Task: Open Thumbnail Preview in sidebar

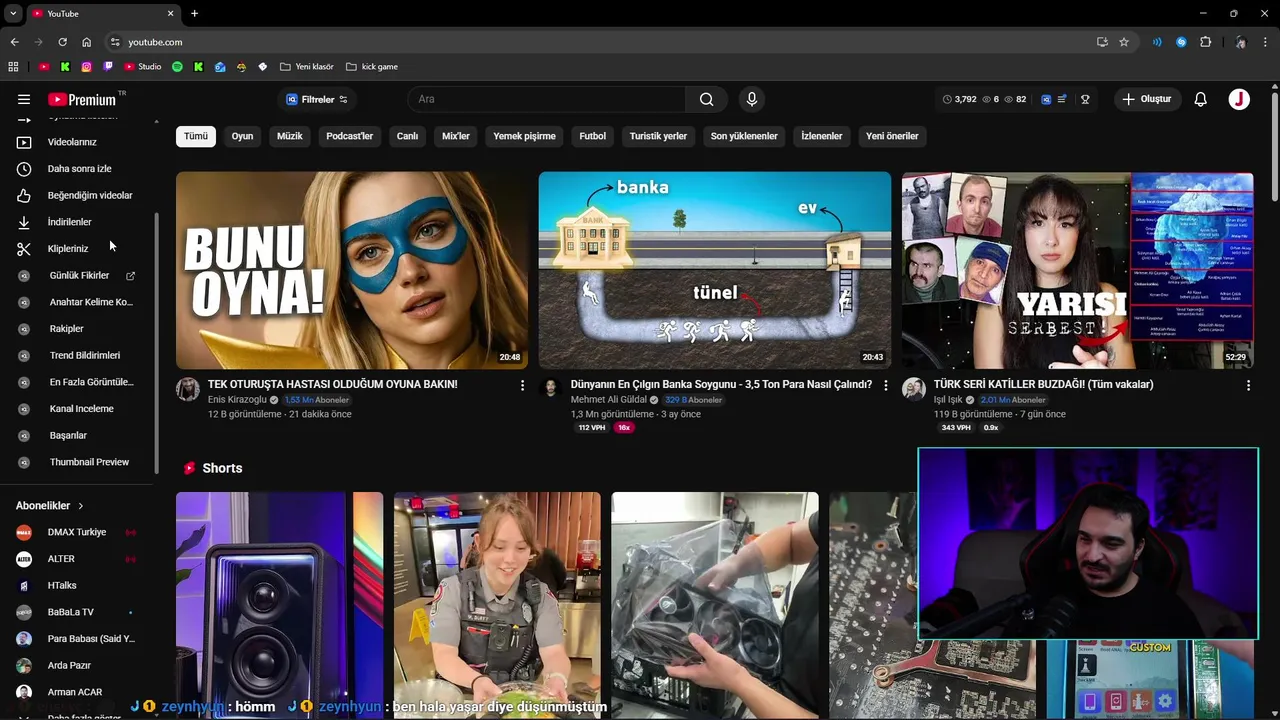Action: click(x=79, y=462)
